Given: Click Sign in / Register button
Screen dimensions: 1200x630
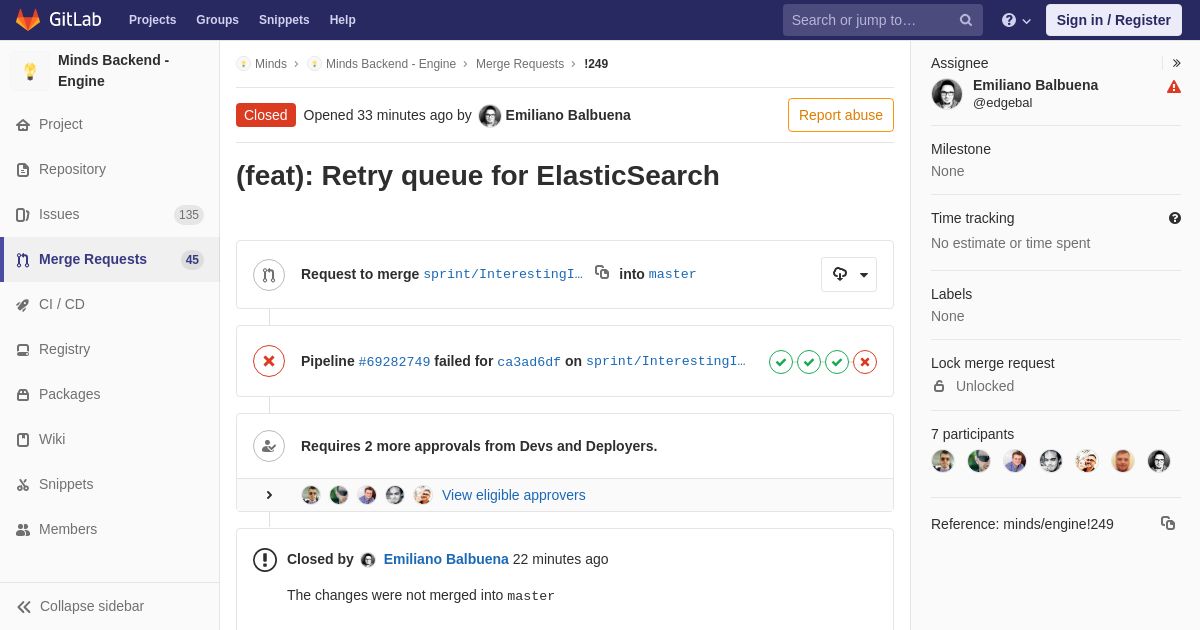Looking at the screenshot, I should [x=1113, y=20].
